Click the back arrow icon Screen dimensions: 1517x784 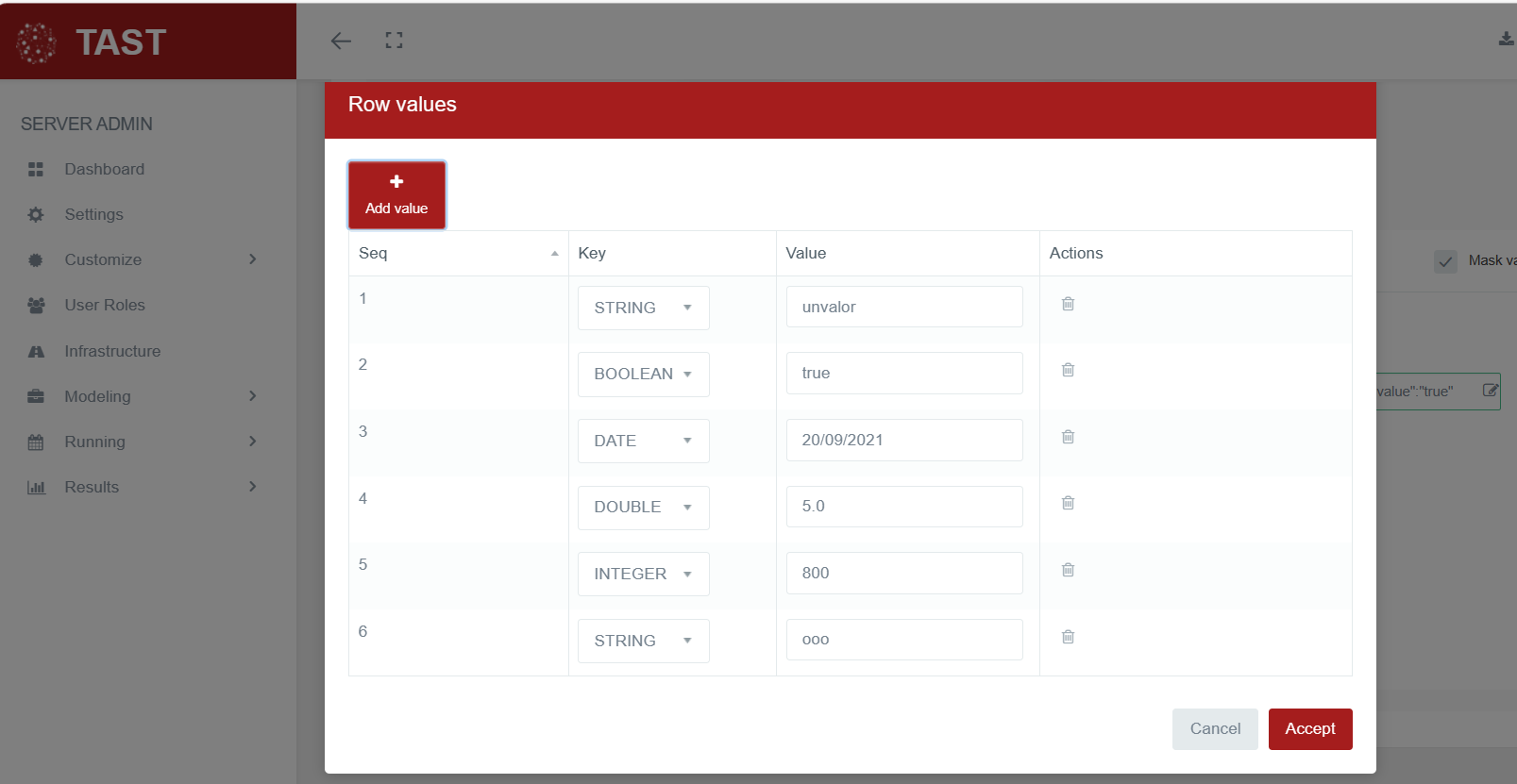click(x=341, y=41)
